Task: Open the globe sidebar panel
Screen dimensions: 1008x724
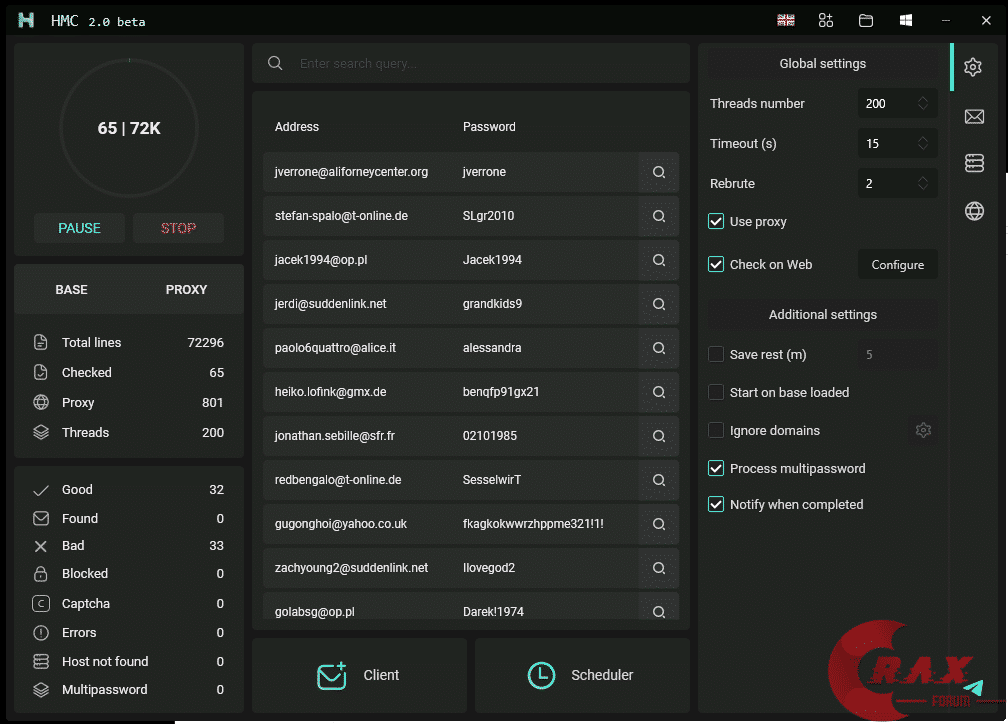Action: [x=974, y=211]
